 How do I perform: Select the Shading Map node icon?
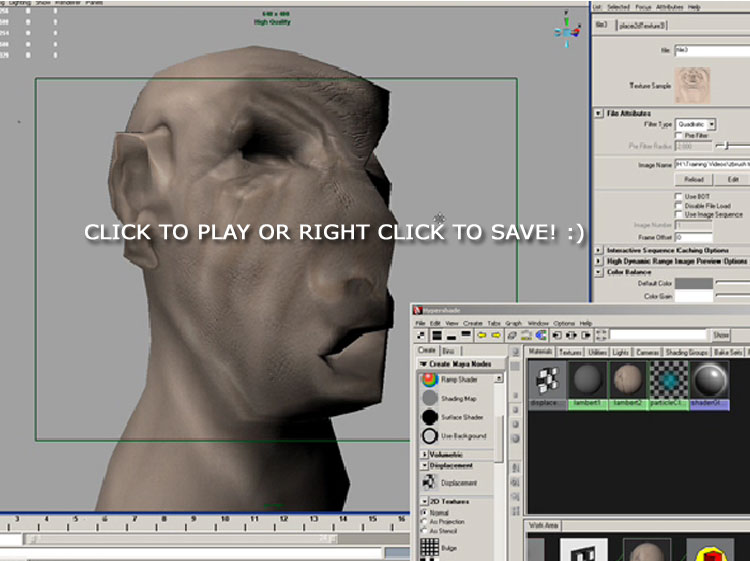429,398
